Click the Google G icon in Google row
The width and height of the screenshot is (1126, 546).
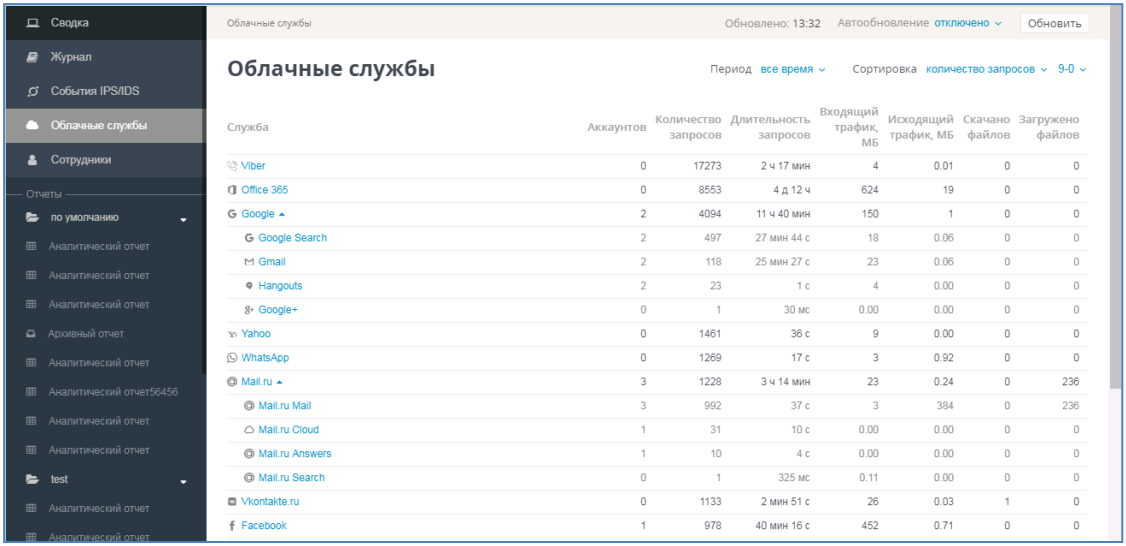coord(231,214)
